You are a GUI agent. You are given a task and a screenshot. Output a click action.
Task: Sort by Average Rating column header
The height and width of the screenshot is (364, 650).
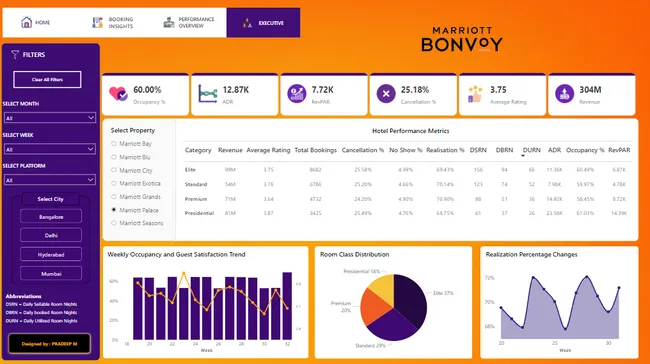coord(268,150)
